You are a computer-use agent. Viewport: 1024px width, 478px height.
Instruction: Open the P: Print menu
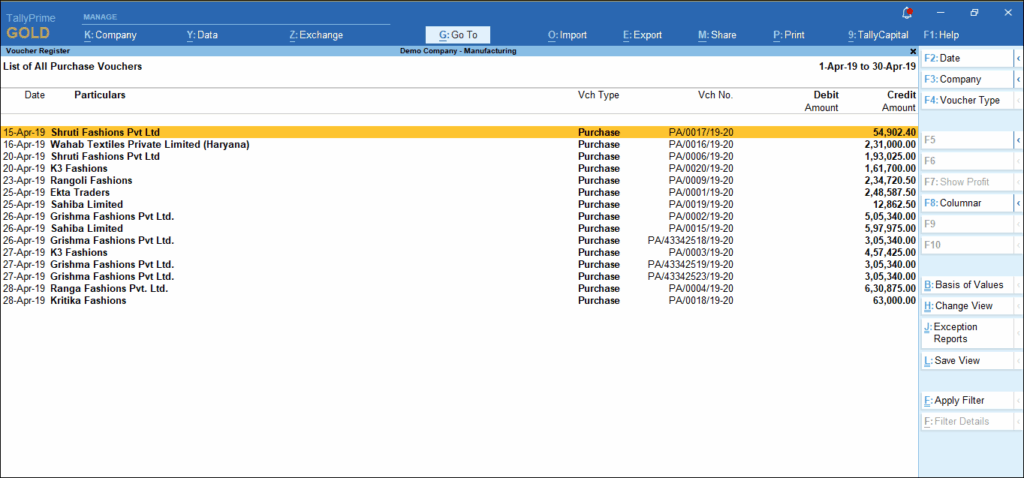[x=789, y=35]
